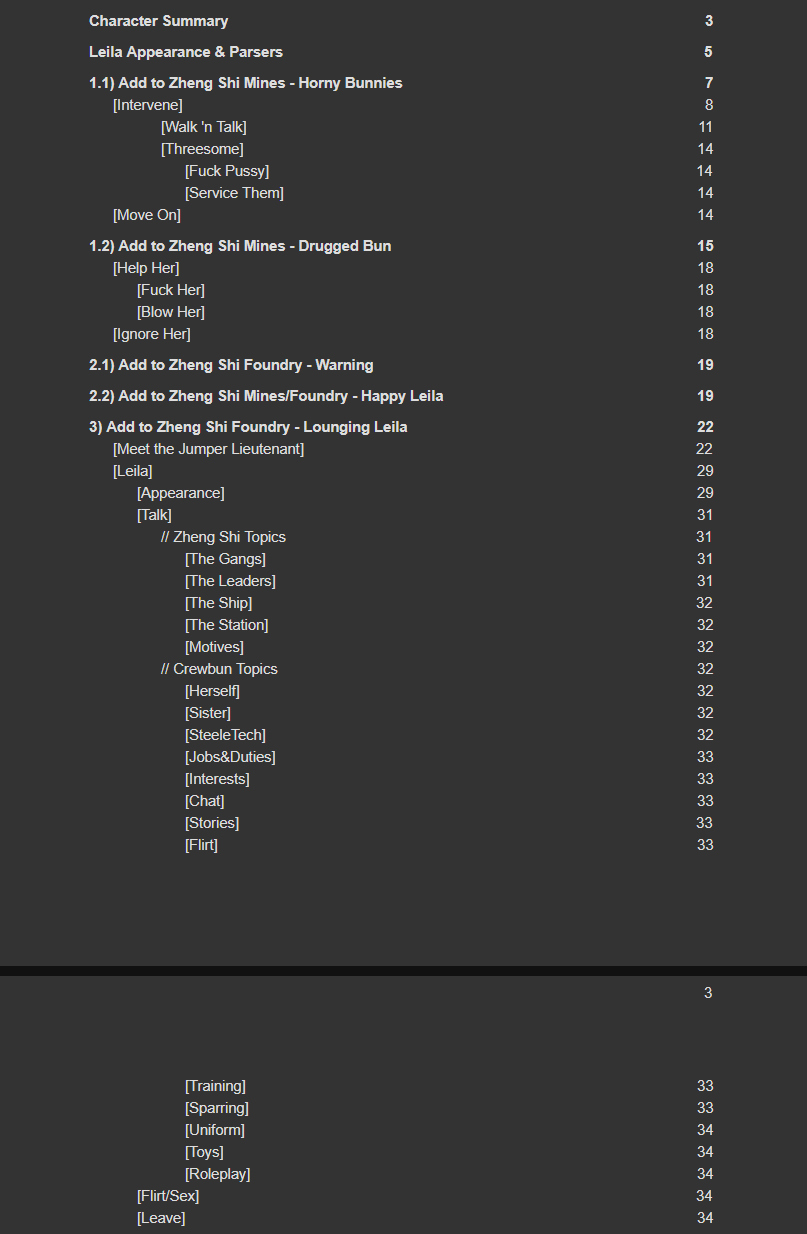Select the [Move On] entry

(146, 215)
